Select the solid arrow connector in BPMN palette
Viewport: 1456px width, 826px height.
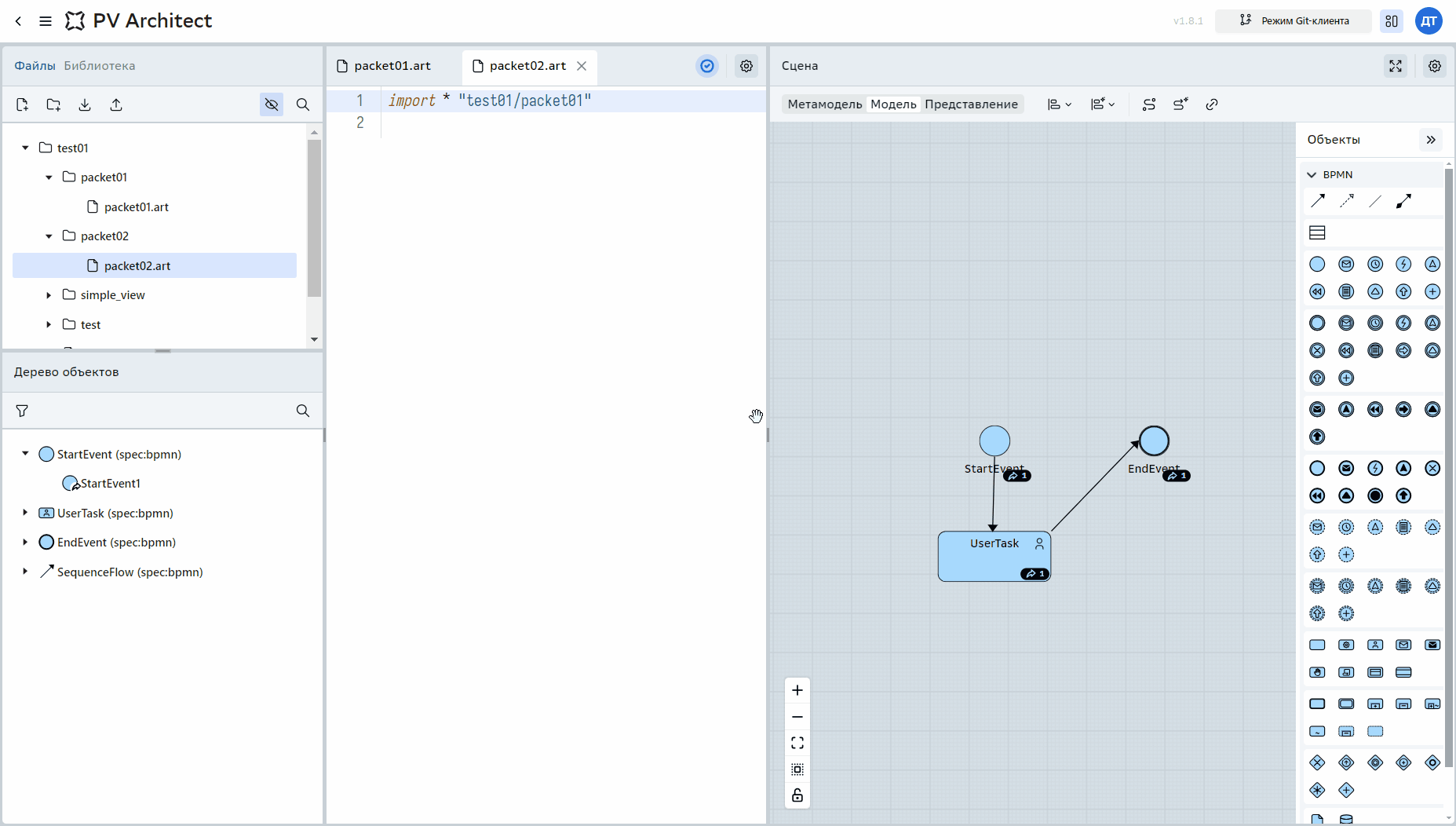coord(1318,202)
